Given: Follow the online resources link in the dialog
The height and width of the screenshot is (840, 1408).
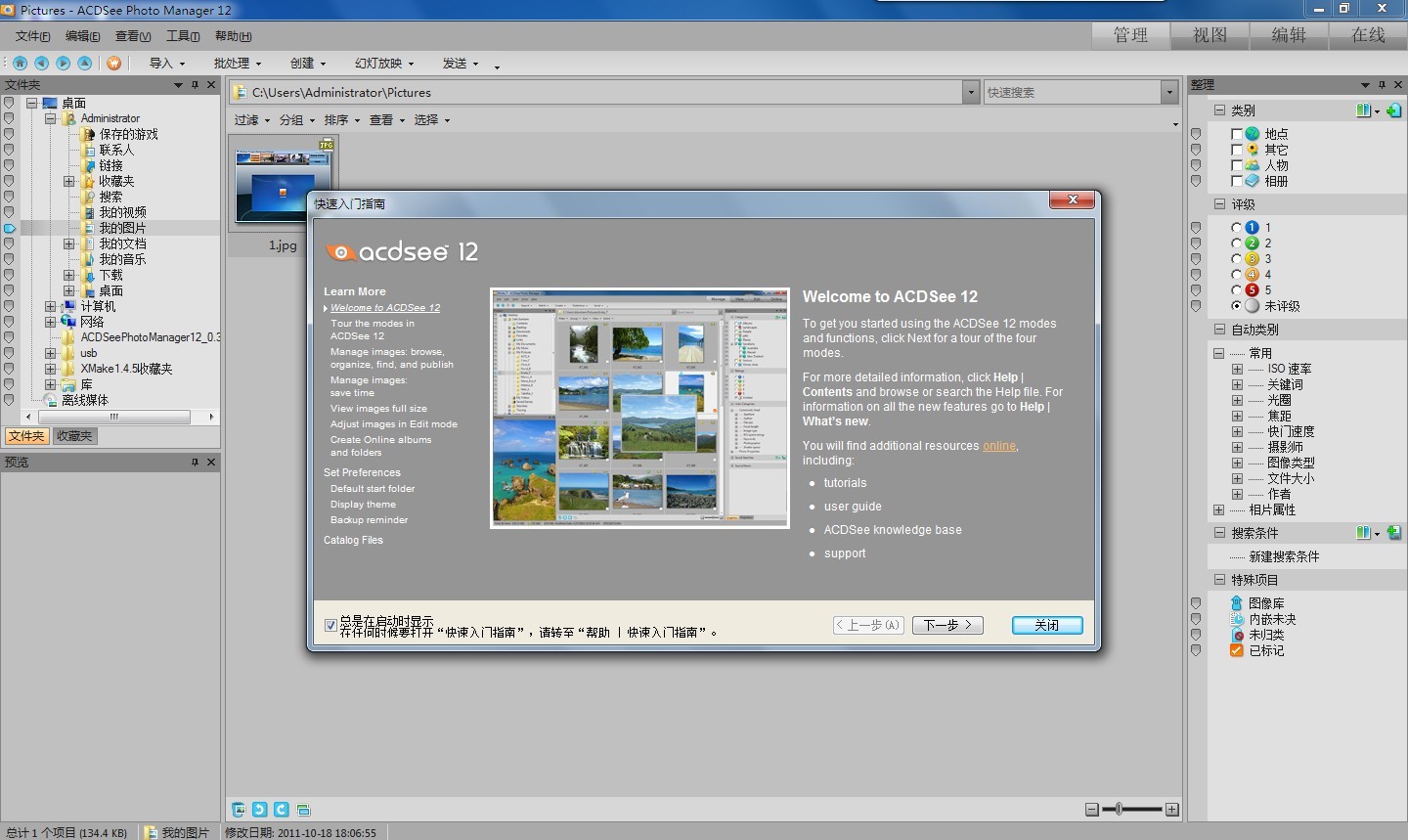Looking at the screenshot, I should click(999, 446).
